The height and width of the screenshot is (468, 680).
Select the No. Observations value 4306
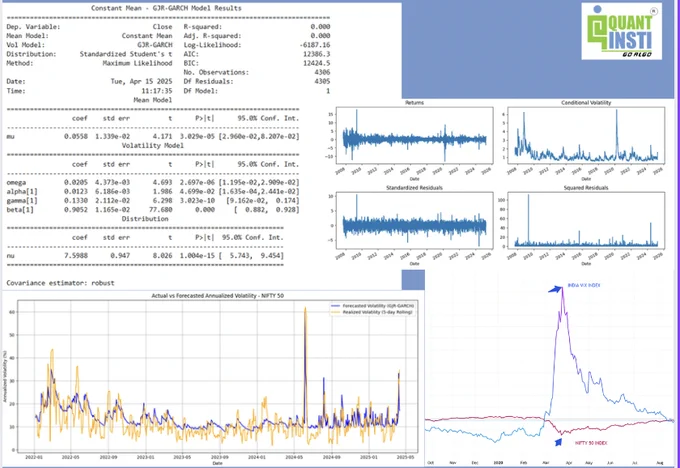(322, 72)
